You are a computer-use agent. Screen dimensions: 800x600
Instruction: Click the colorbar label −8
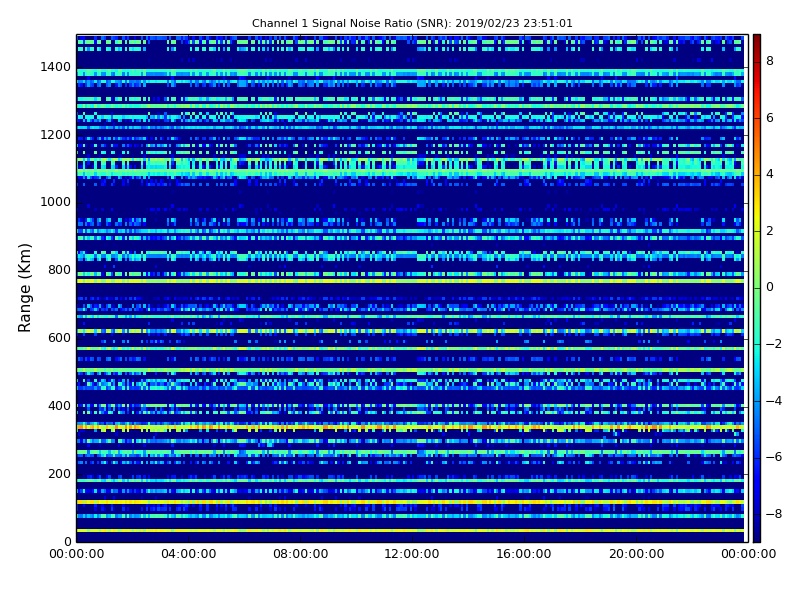point(774,514)
